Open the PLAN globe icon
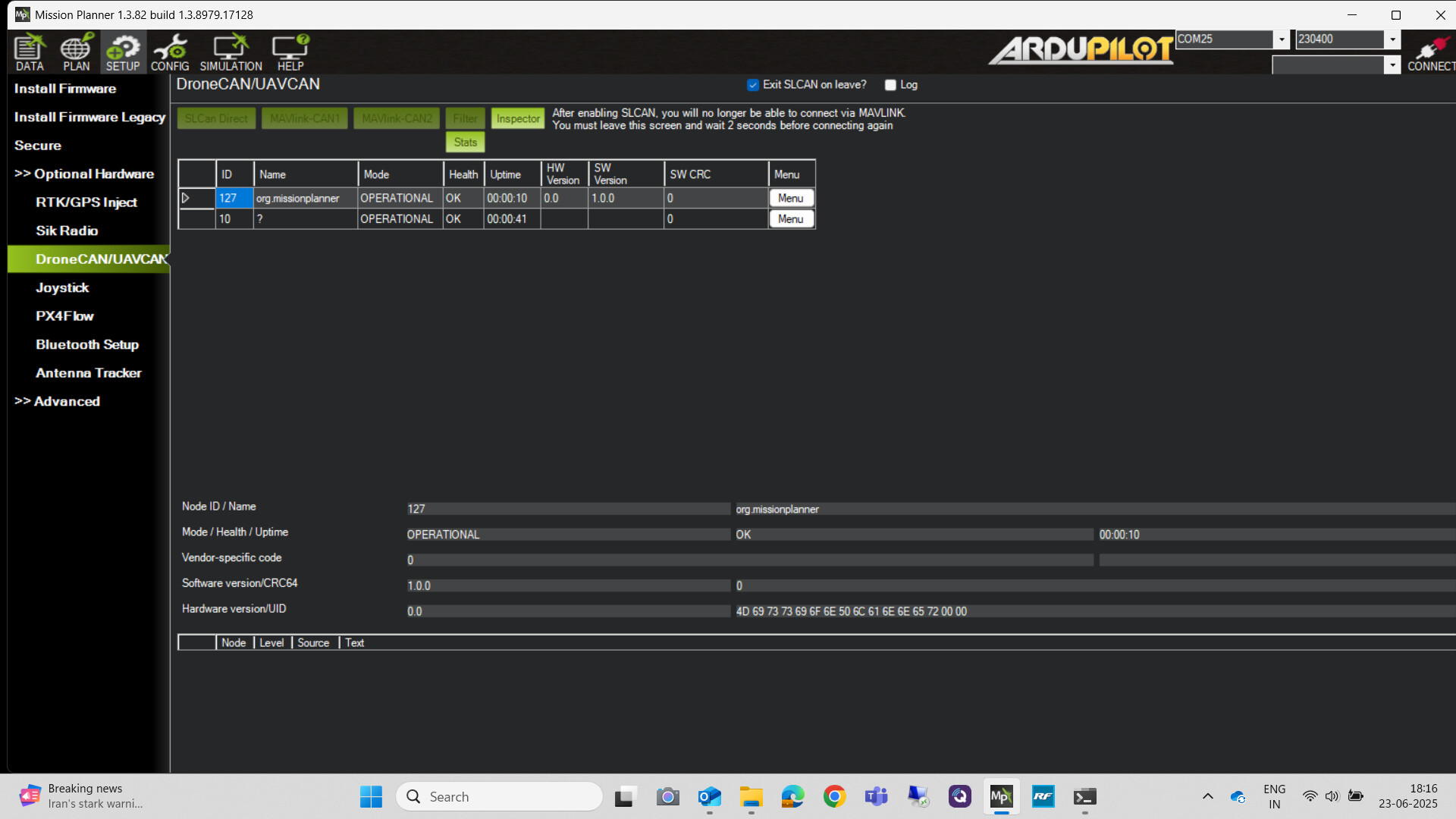 click(76, 52)
